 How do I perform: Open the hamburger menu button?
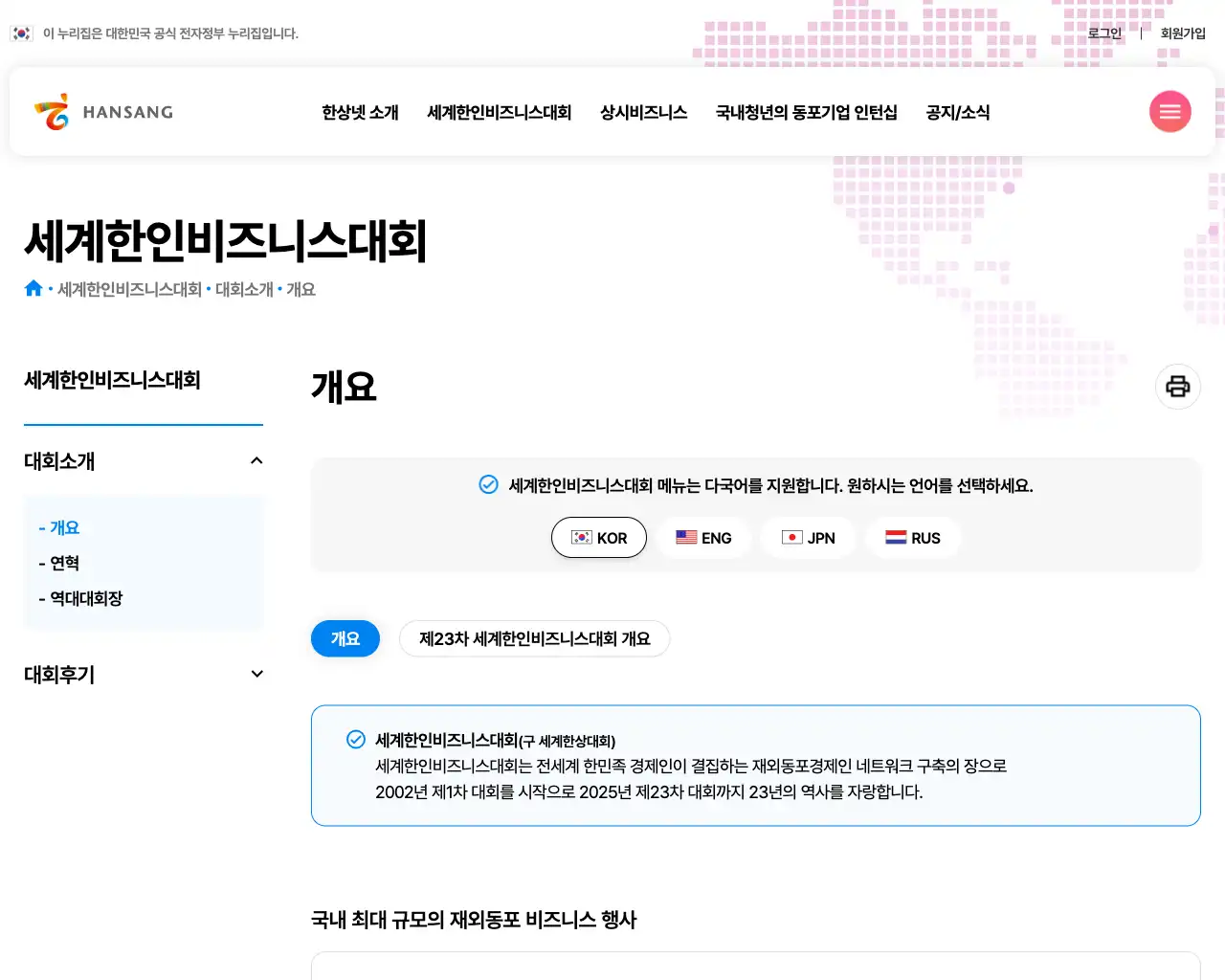tap(1169, 112)
